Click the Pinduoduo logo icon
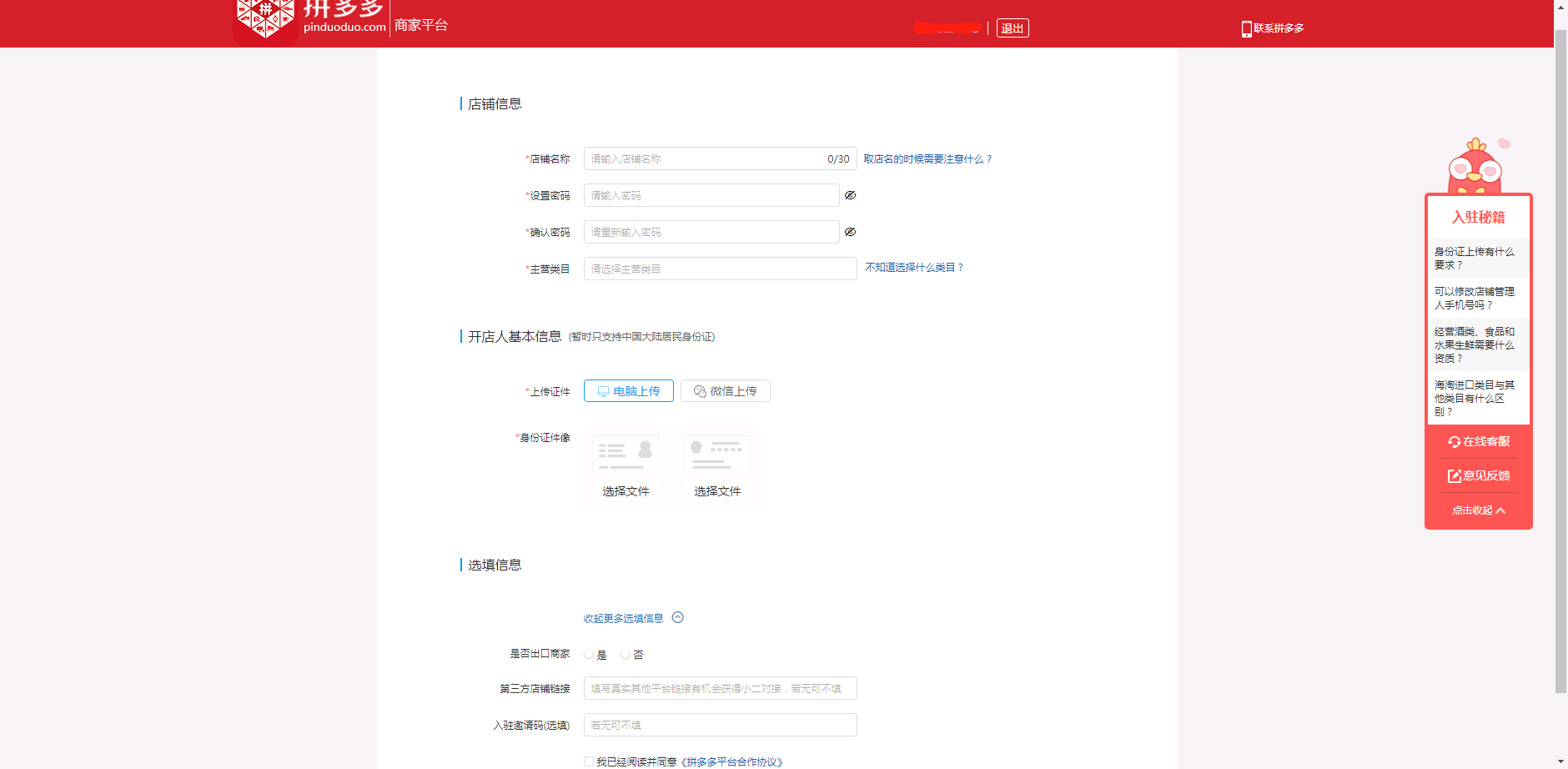Viewport: 1568px width, 769px height. 265,18
